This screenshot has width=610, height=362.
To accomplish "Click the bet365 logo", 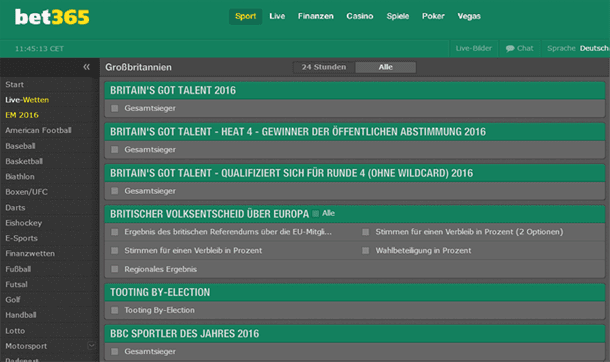I will (52, 17).
